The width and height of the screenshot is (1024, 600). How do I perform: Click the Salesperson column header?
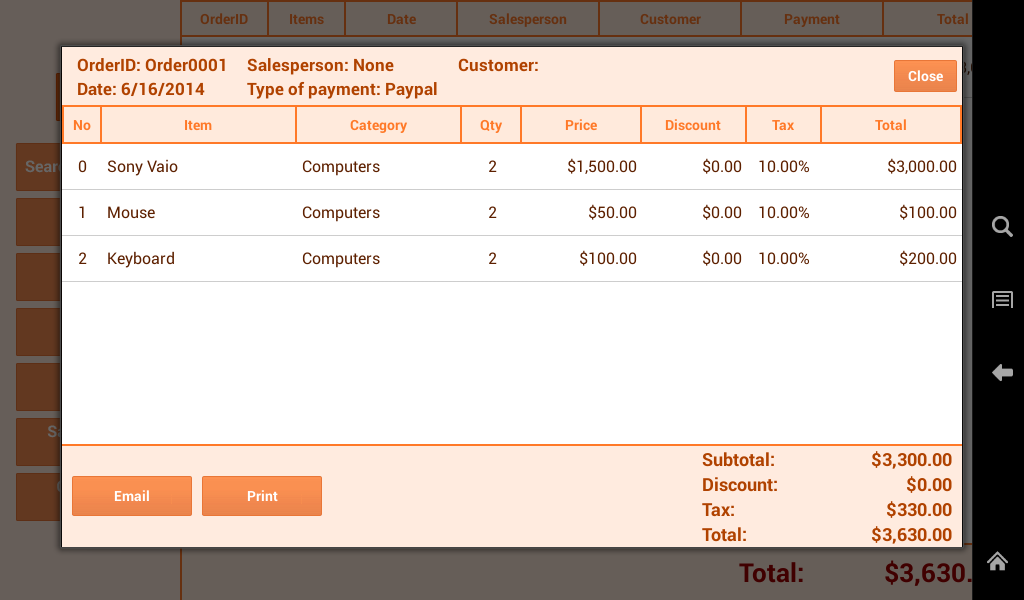point(527,18)
